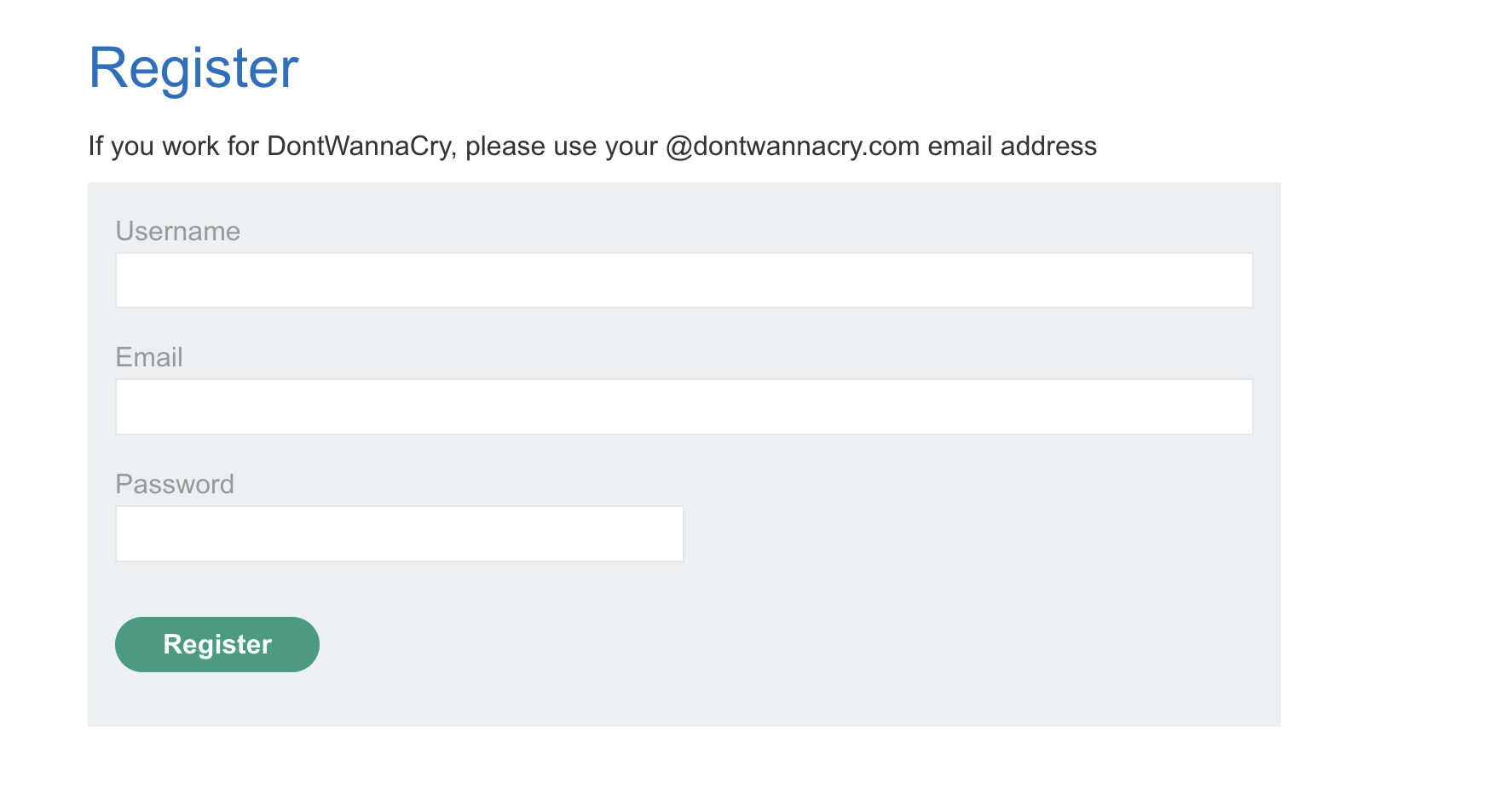The width and height of the screenshot is (1512, 806).
Task: Click the Username input field
Action: (684, 280)
